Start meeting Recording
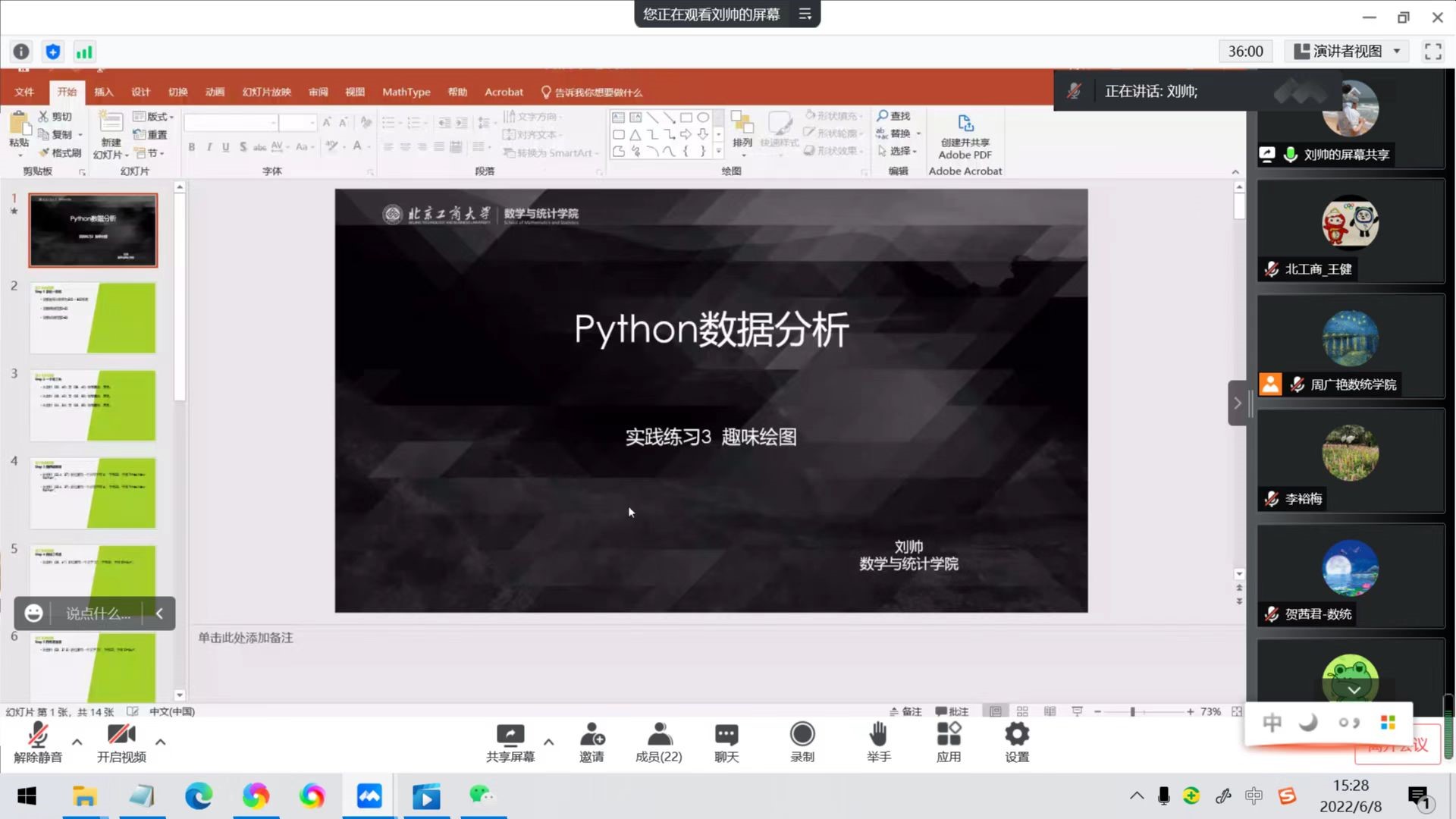Screen dimensions: 1456x819 coord(802,735)
